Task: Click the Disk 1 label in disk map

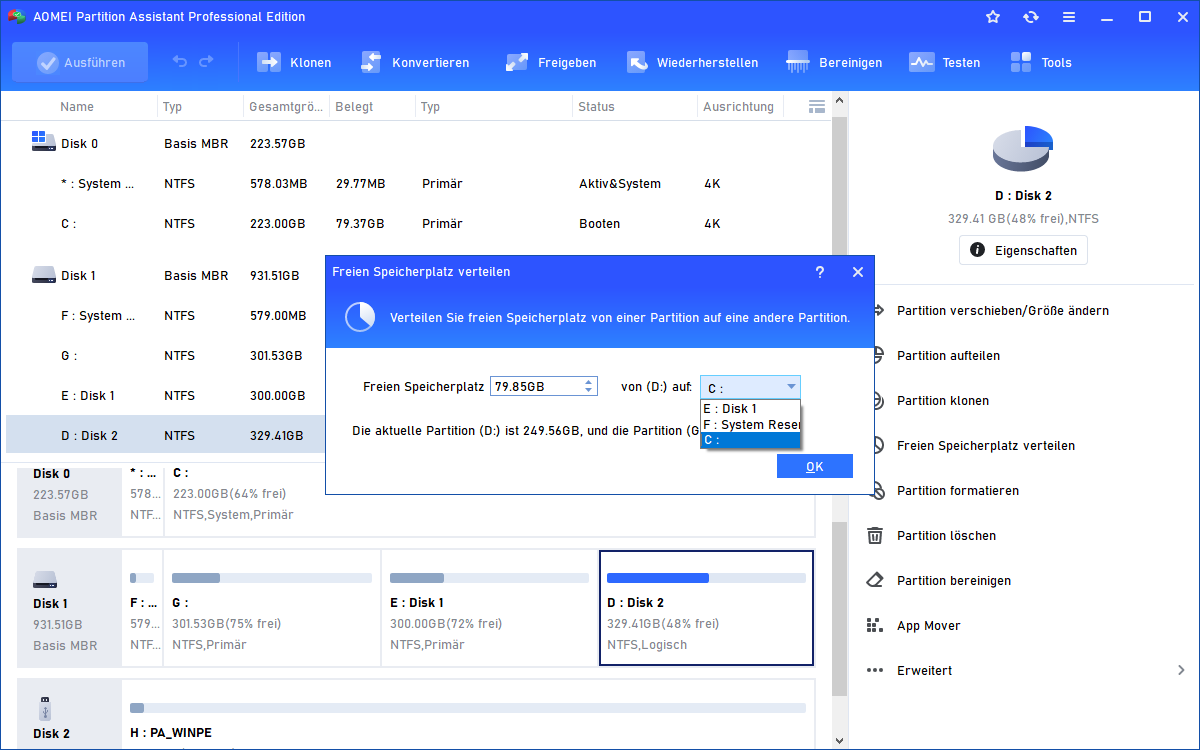Action: coord(50,604)
